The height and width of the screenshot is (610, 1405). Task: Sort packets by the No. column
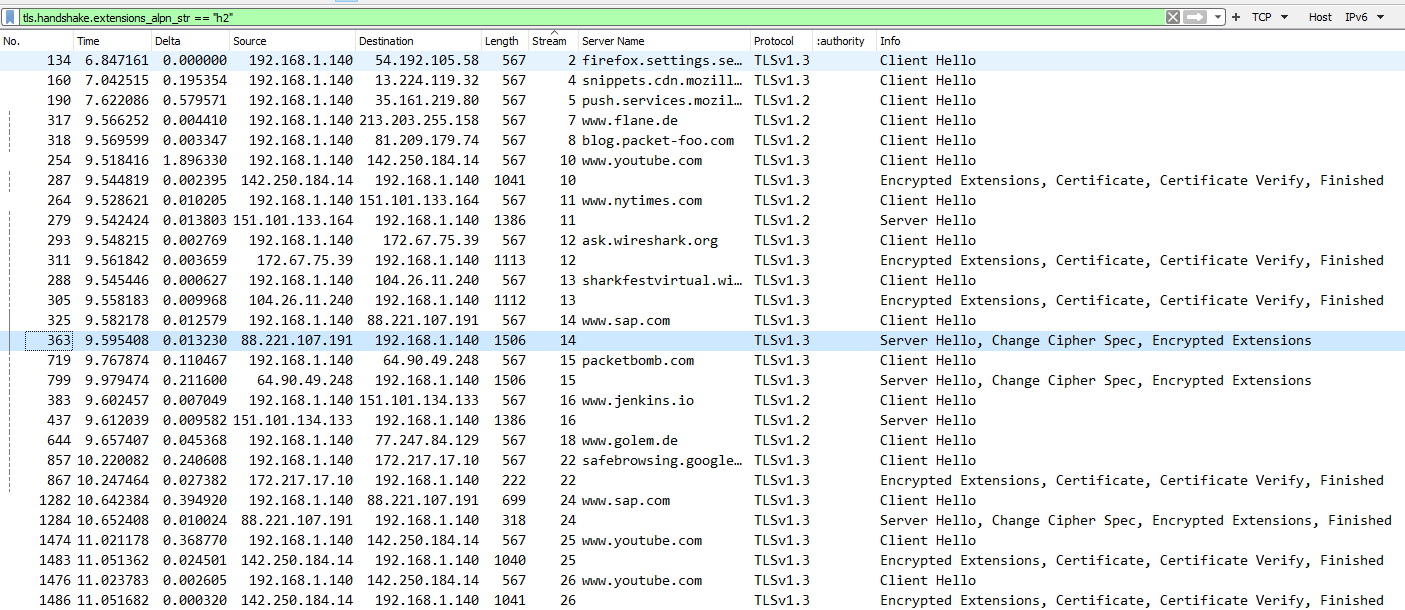[37, 41]
